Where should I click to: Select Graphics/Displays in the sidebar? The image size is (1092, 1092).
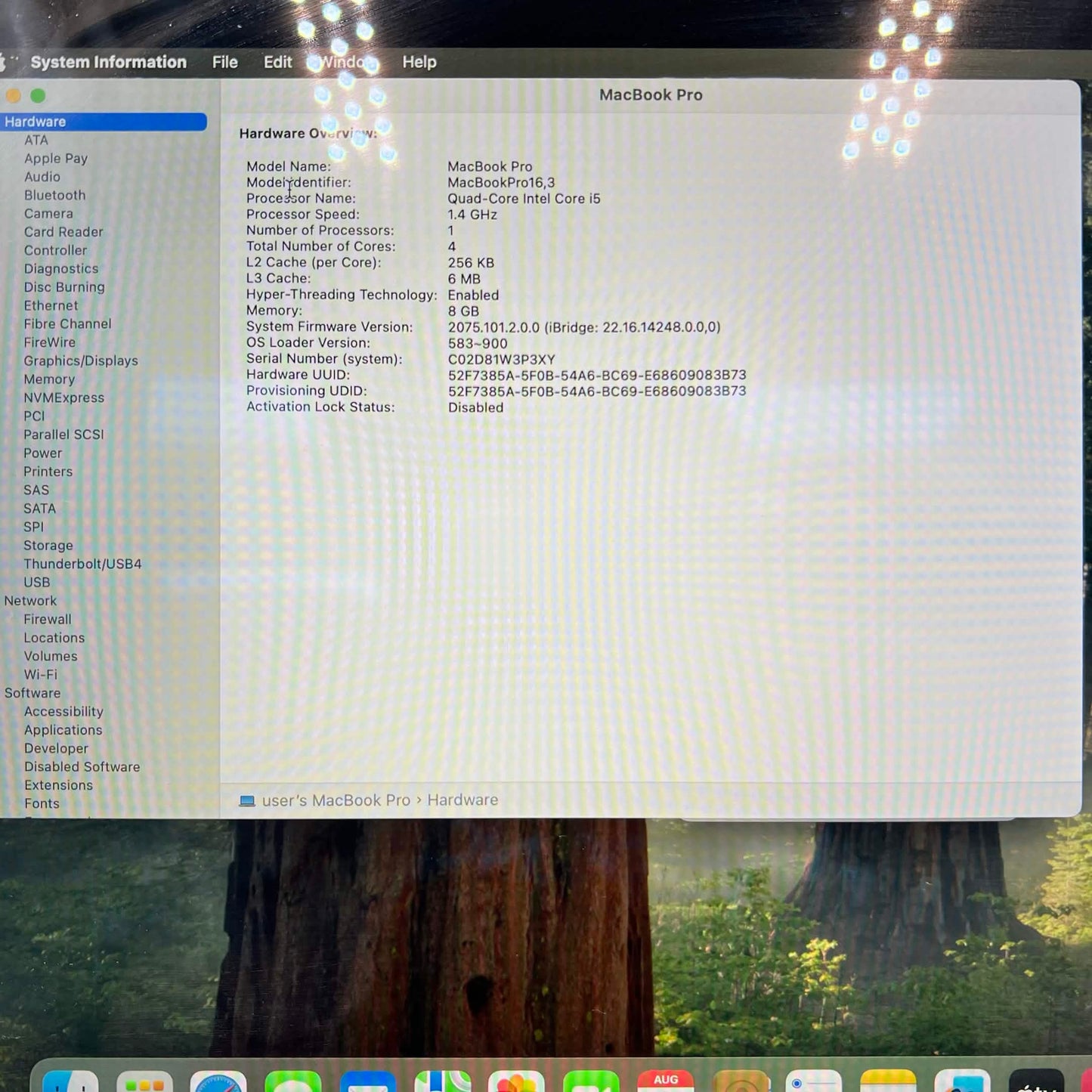(81, 361)
